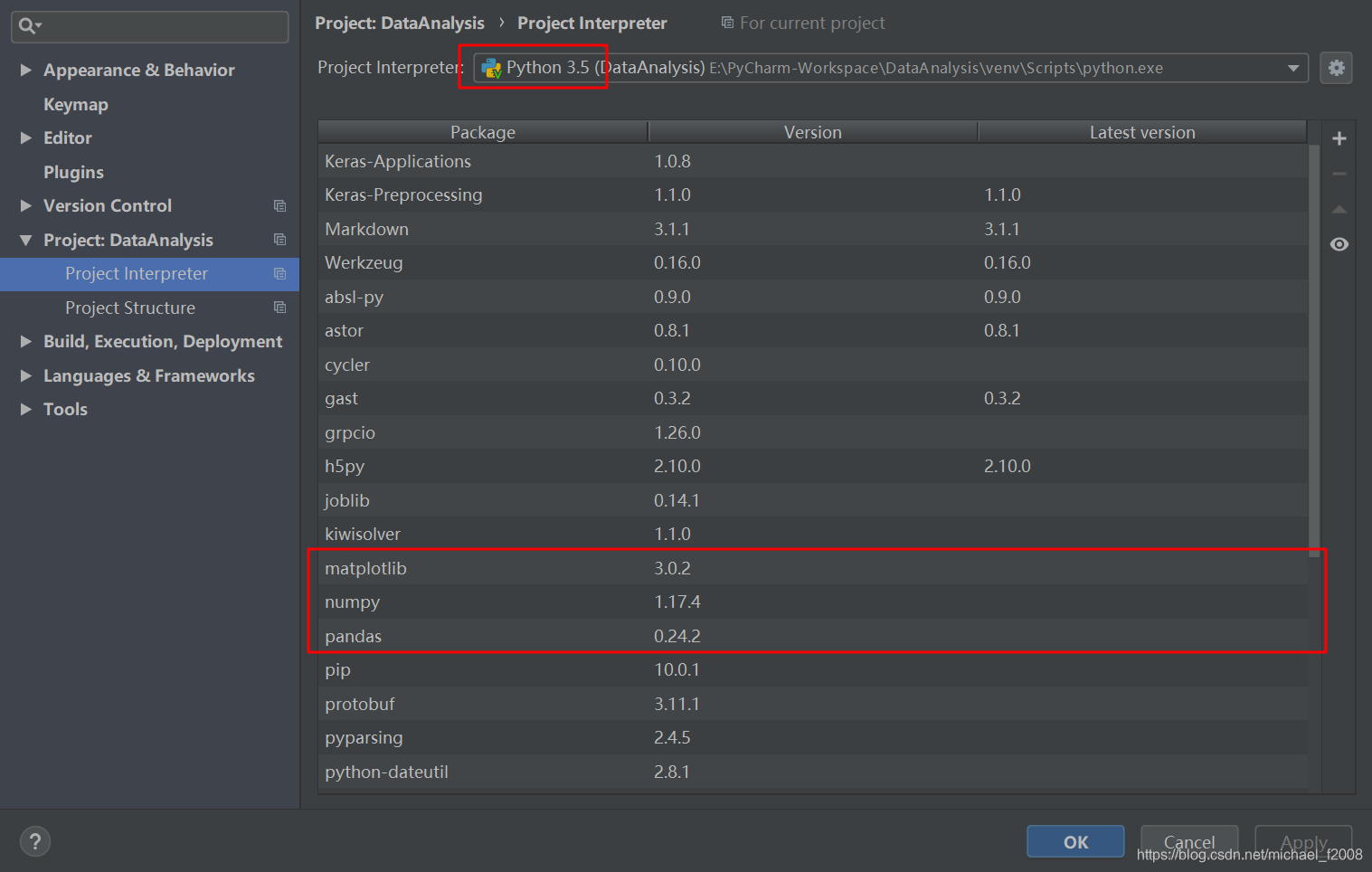
Task: Select the Werkzeug package row
Action: click(x=812, y=262)
